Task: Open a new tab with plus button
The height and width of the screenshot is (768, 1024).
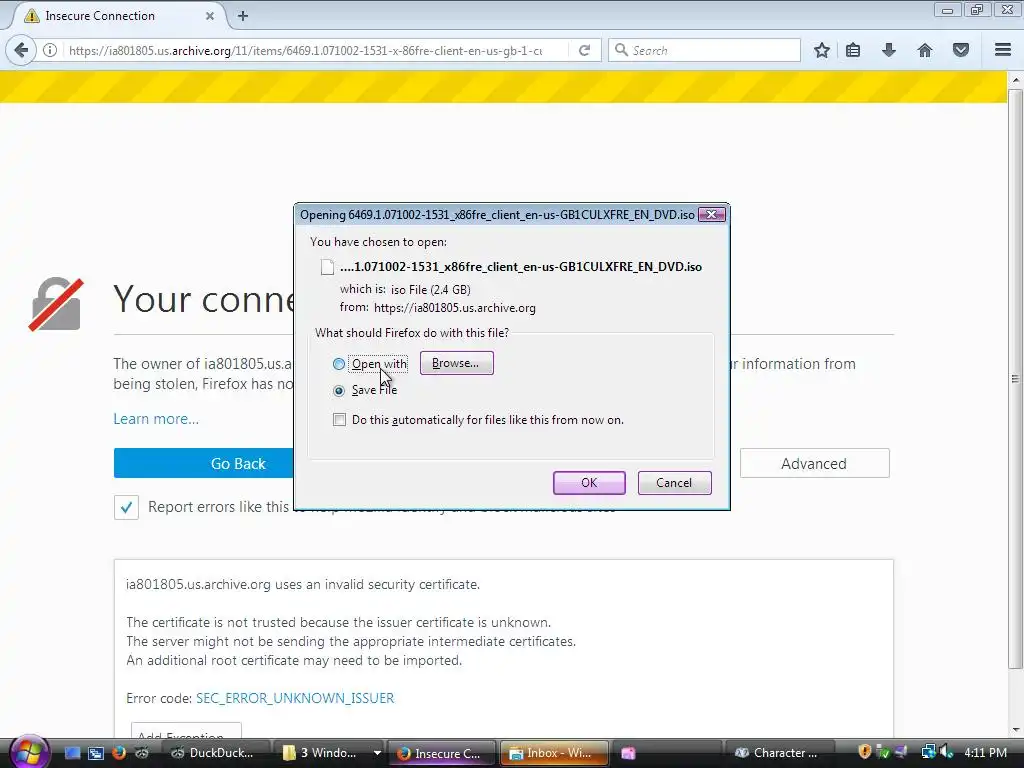Action: (x=243, y=16)
